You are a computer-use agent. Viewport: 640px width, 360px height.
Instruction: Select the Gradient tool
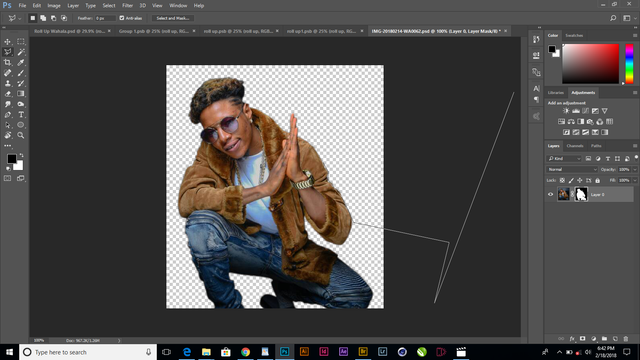click(21, 93)
